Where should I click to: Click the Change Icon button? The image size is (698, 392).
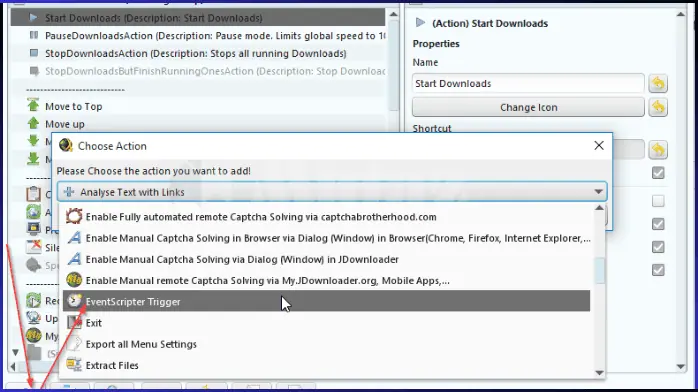pos(528,107)
